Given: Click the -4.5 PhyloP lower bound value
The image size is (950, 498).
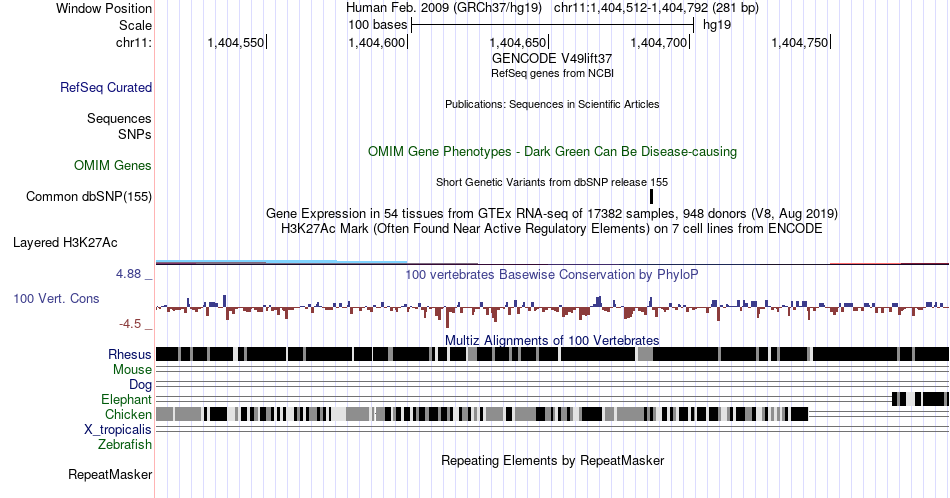Looking at the screenshot, I should click(130, 324).
